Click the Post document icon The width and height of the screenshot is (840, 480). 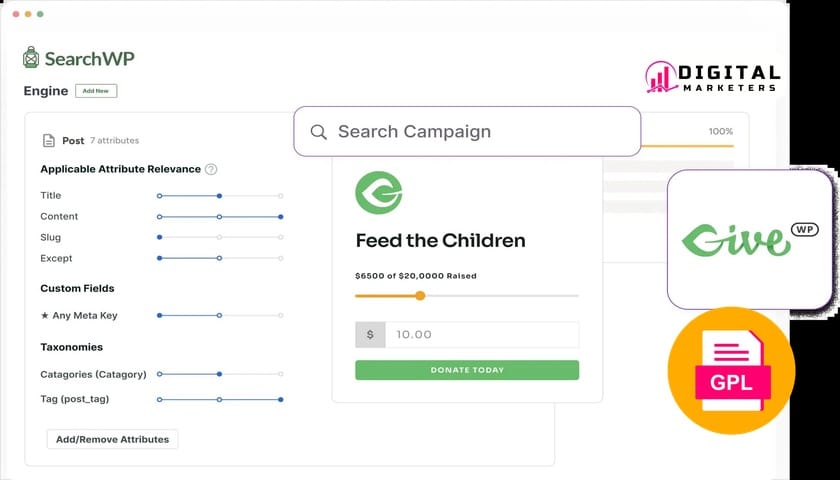pos(49,141)
